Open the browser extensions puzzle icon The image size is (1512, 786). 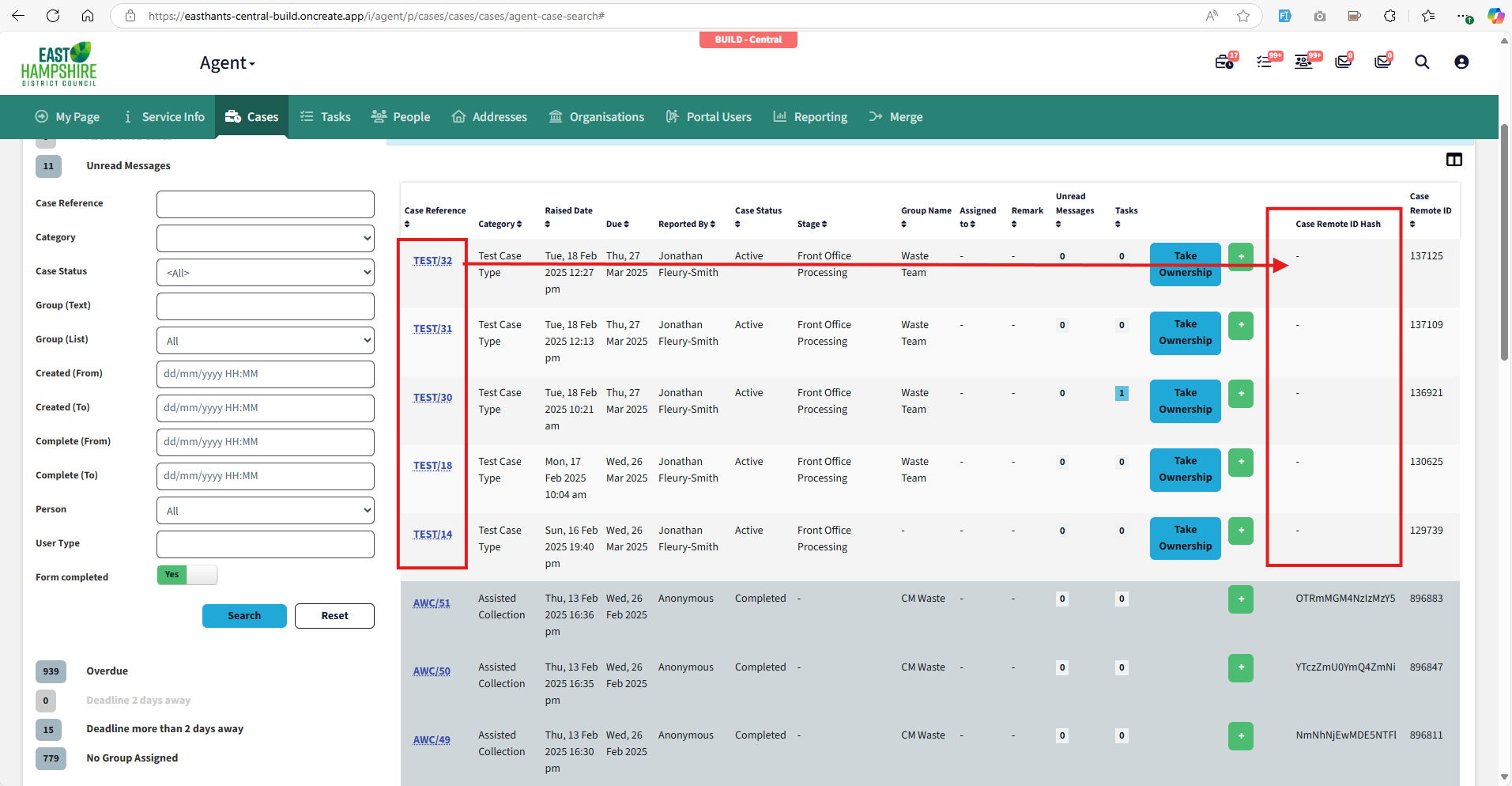coord(1389,16)
